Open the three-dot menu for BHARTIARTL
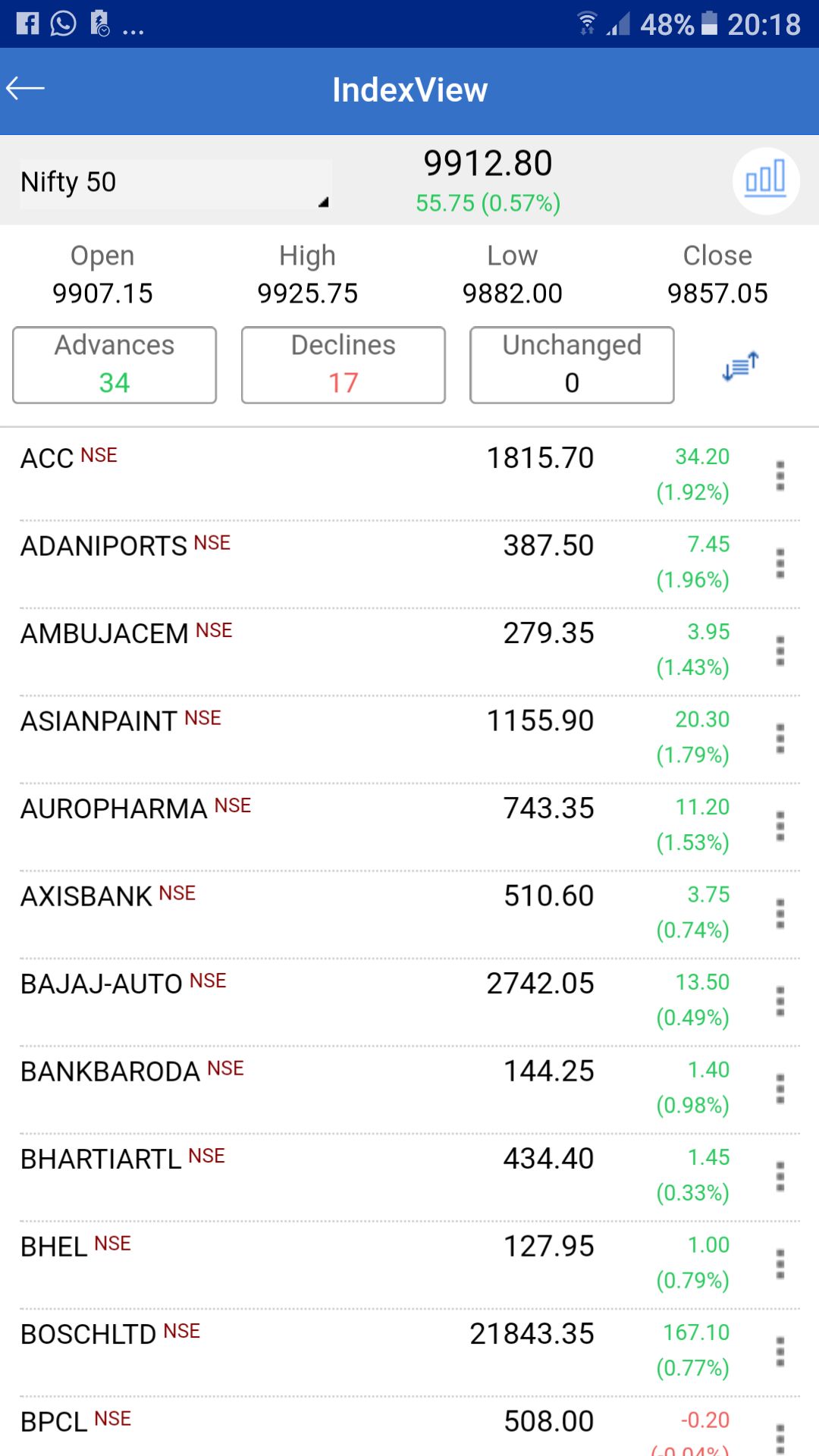 780,1176
